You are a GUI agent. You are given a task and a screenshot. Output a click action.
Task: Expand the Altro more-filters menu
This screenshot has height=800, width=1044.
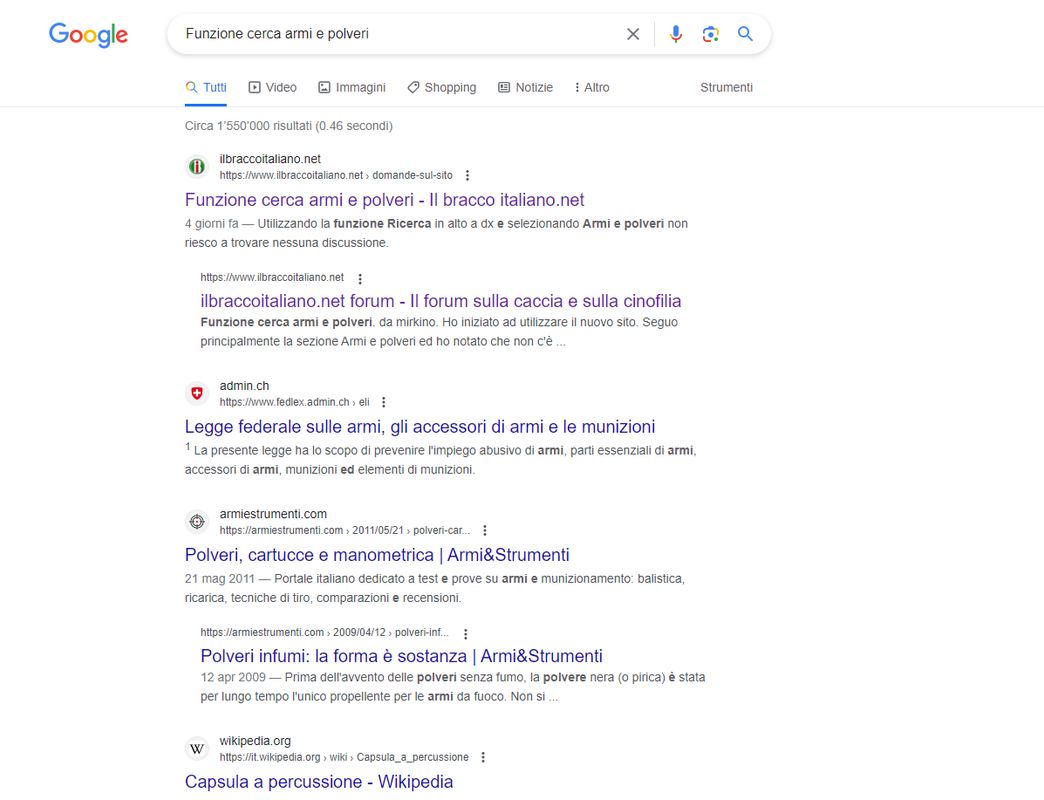(x=592, y=87)
